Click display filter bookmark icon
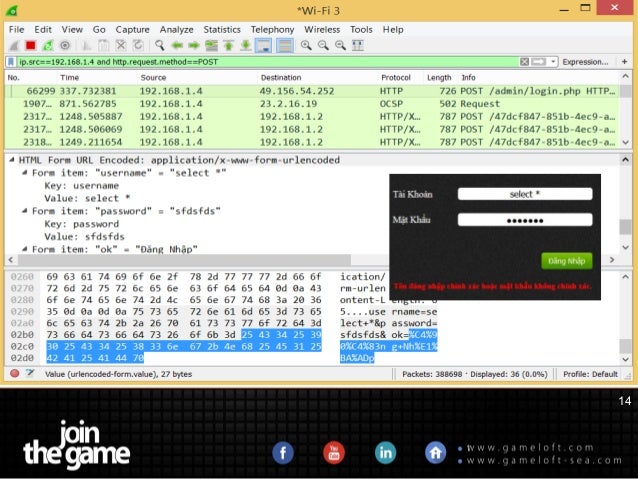 pyautogui.click(x=11, y=62)
